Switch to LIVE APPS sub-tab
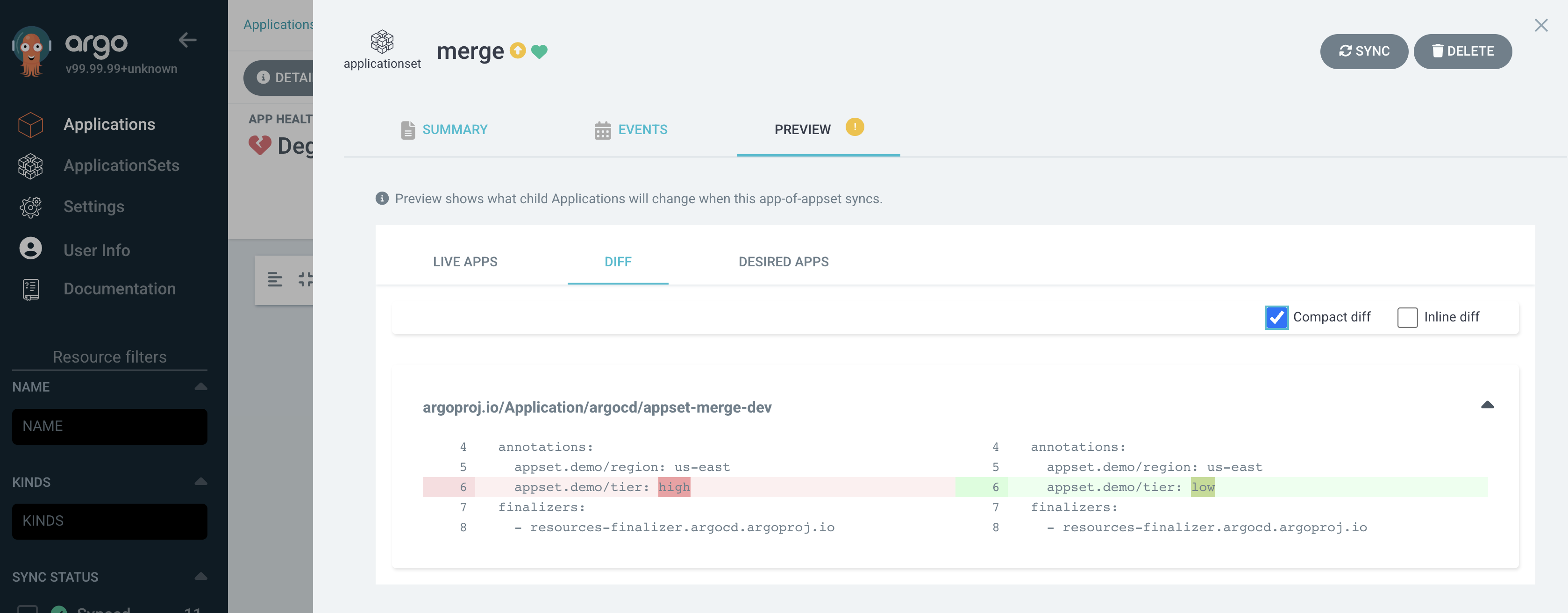The height and width of the screenshot is (613, 1568). (465, 262)
